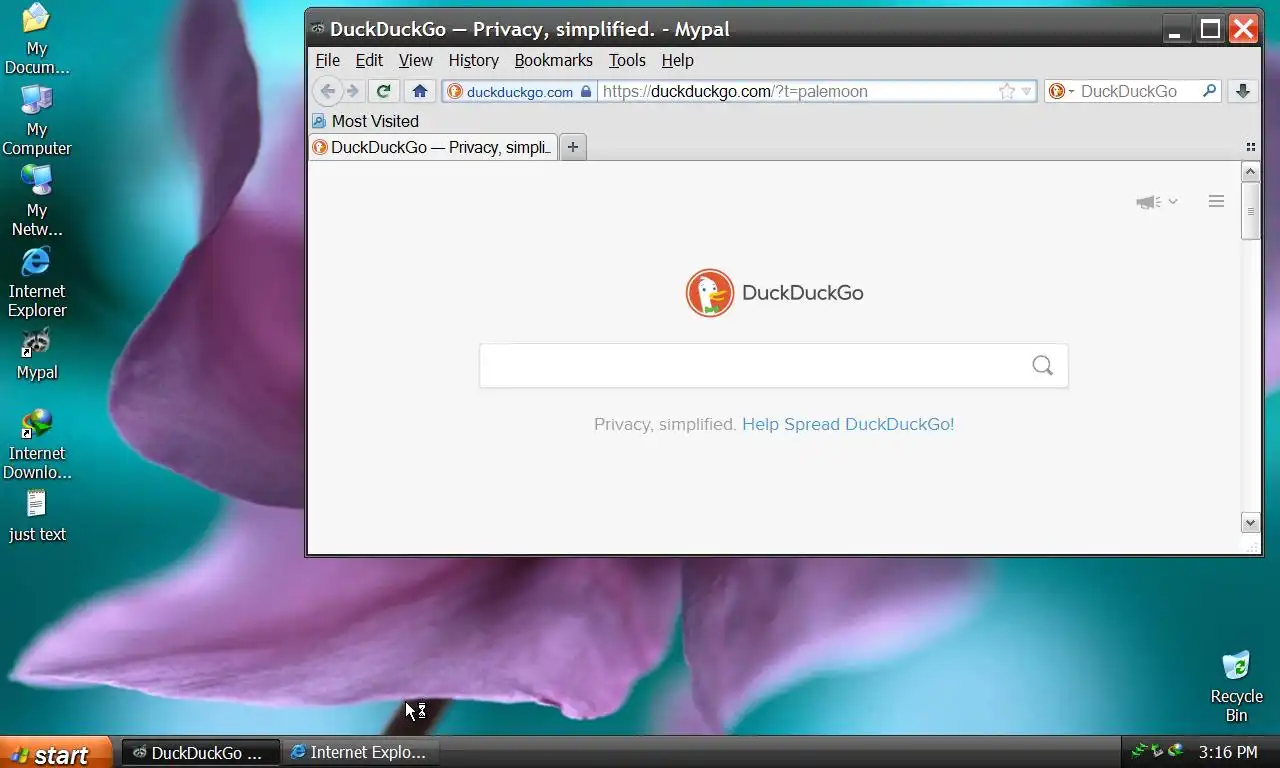Click the DuckDuckGo duck logo
The image size is (1280, 768).
710,293
